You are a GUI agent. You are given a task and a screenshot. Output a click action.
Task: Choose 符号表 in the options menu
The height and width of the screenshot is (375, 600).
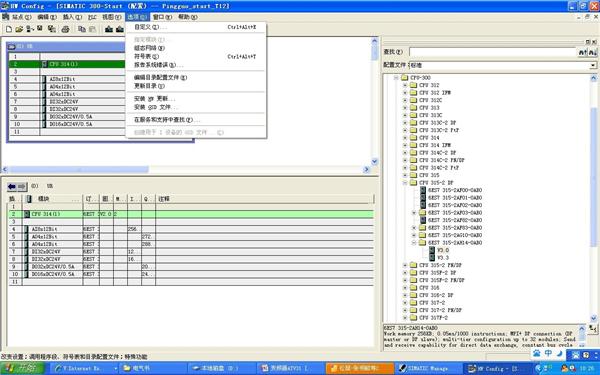tap(196, 57)
